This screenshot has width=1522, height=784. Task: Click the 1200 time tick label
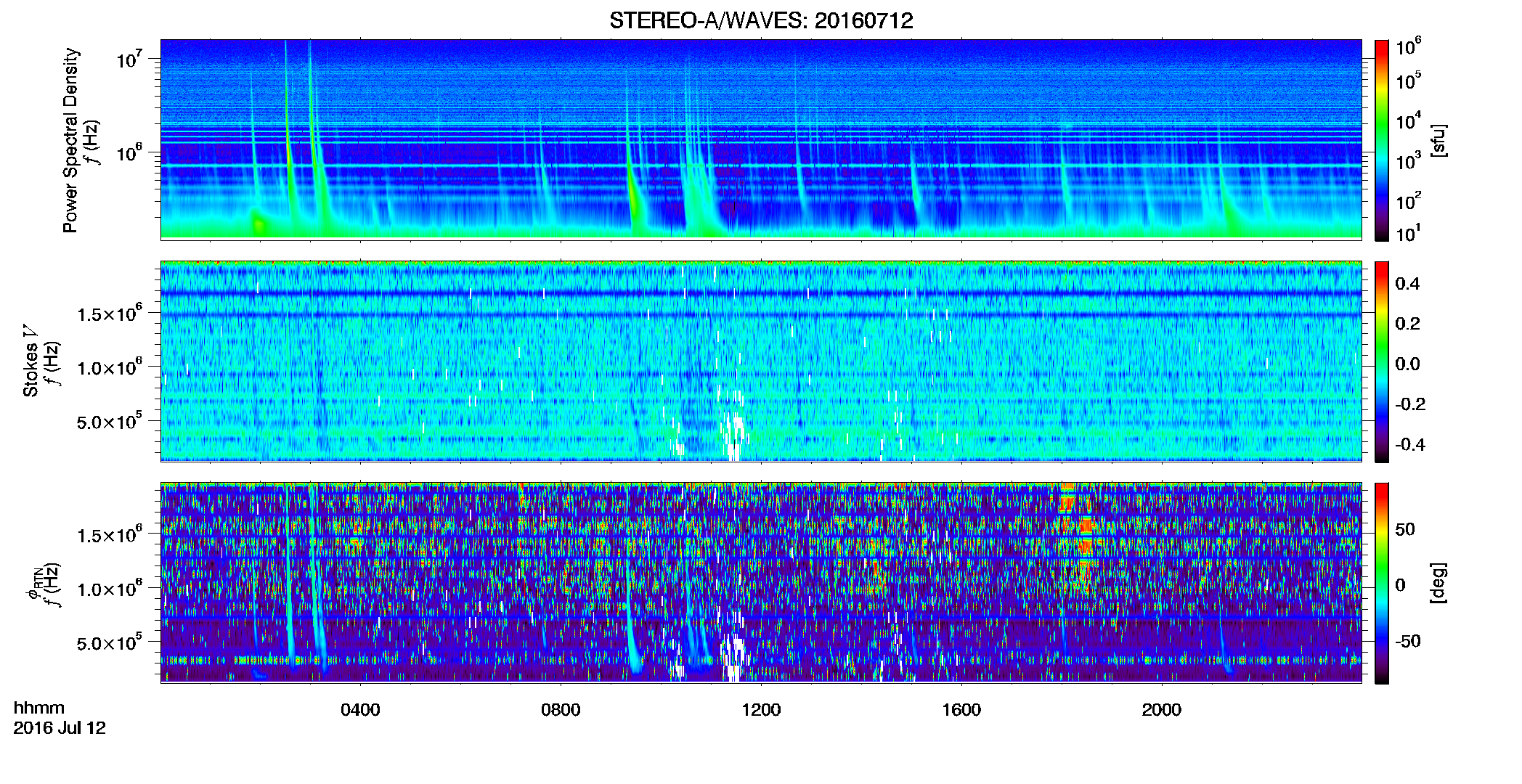(761, 709)
